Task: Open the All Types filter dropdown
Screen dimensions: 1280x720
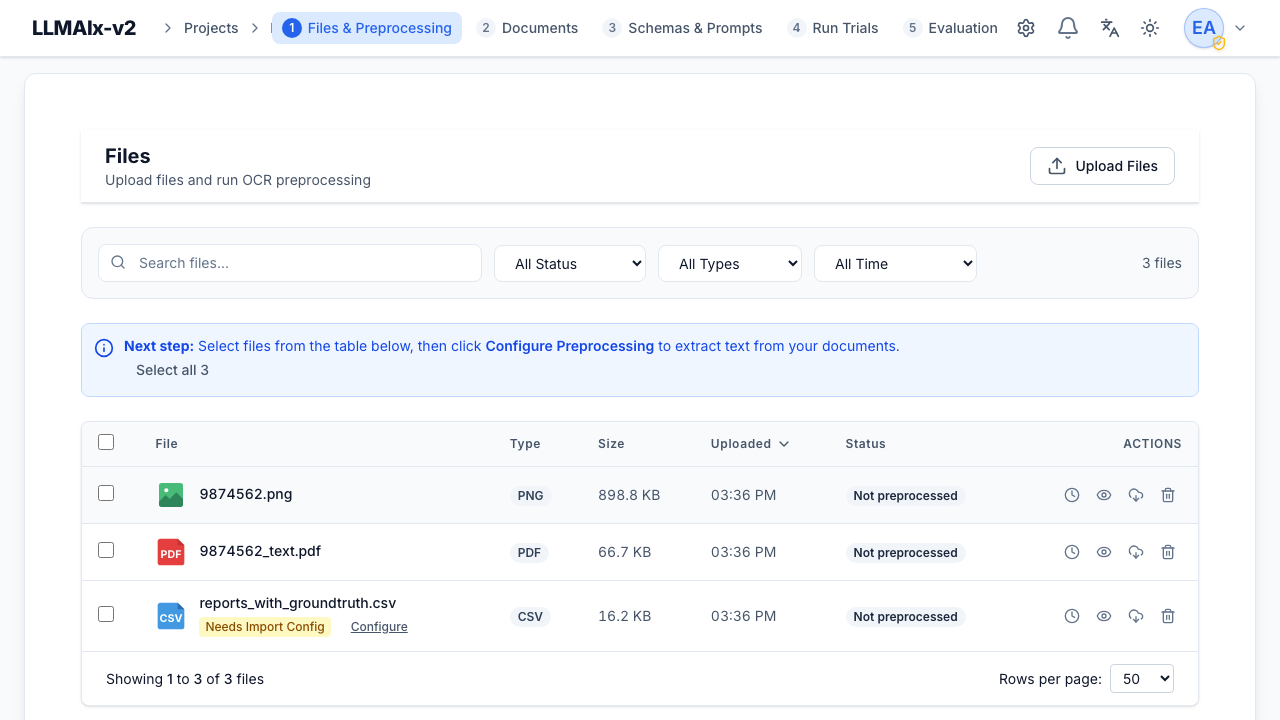Action: [x=730, y=263]
